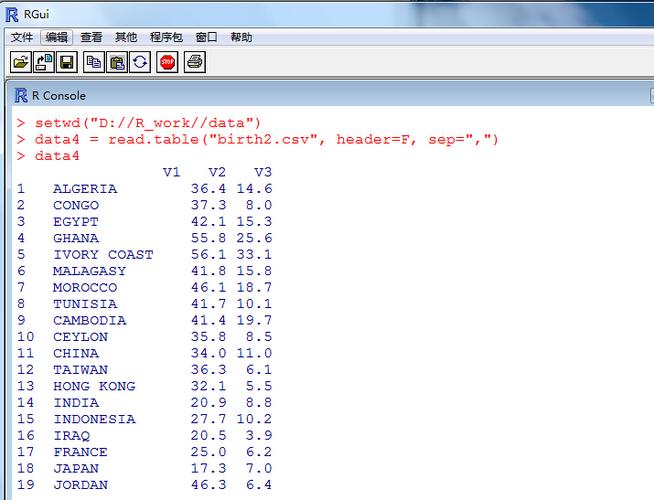This screenshot has width=654, height=500.
Task: Click the value 36.4 in ALGERIA row
Action: 209,188
